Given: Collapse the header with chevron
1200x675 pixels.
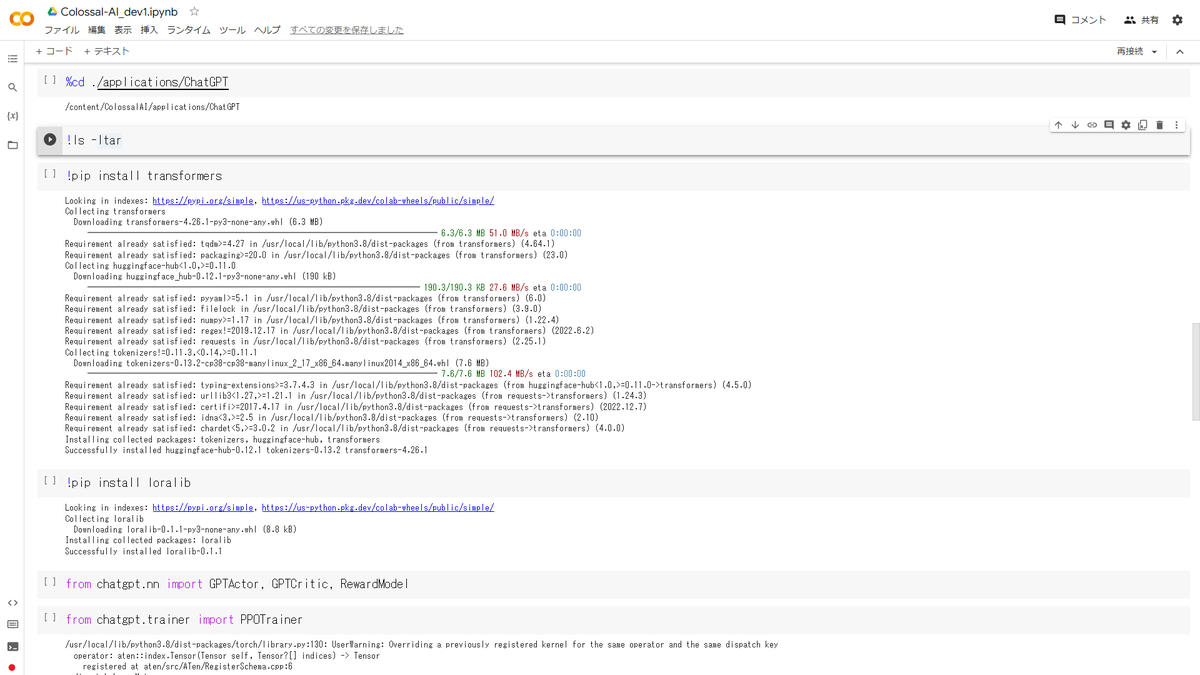Looking at the screenshot, I should click(x=1179, y=51).
